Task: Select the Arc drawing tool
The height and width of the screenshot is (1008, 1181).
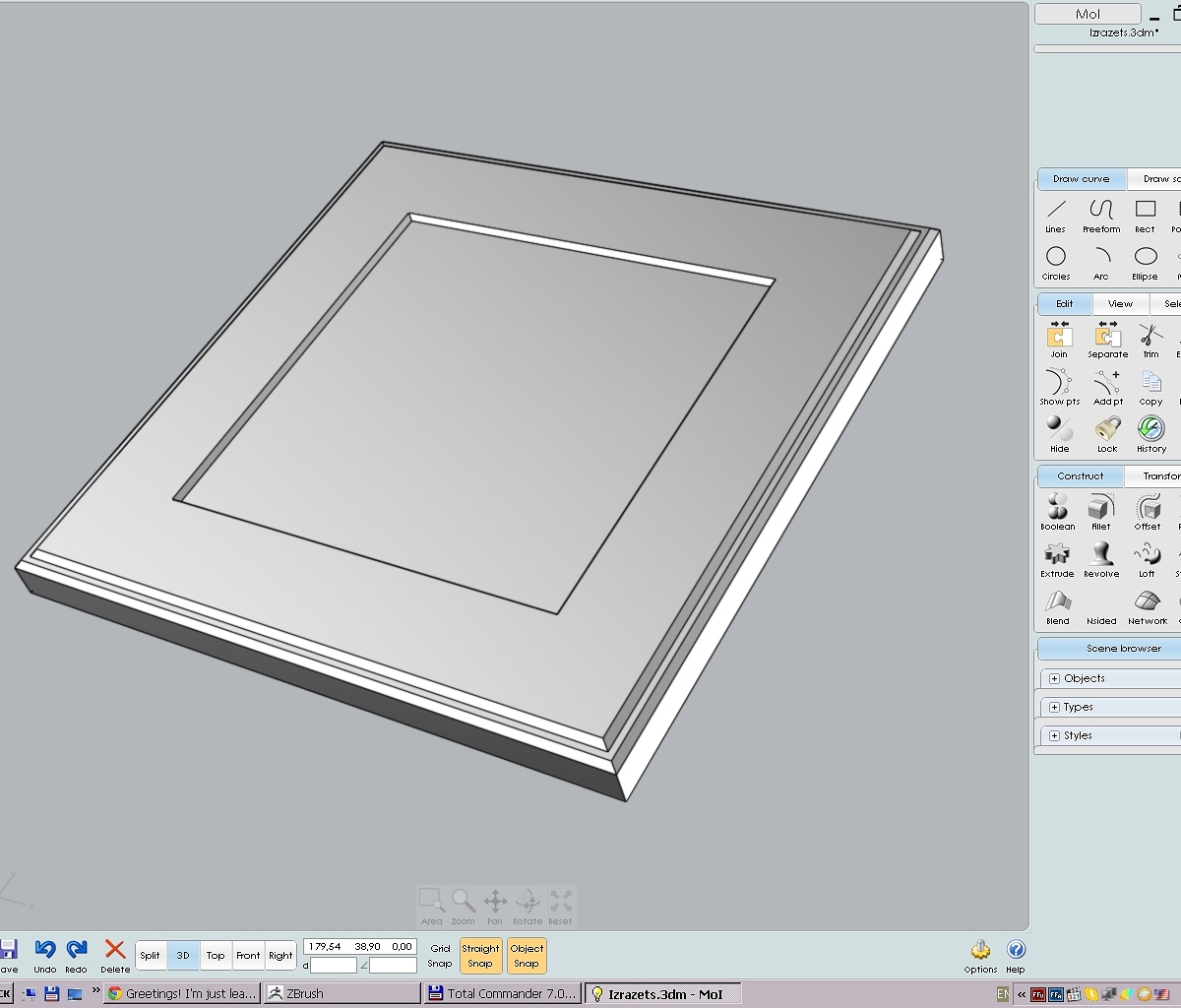Action: (1101, 263)
